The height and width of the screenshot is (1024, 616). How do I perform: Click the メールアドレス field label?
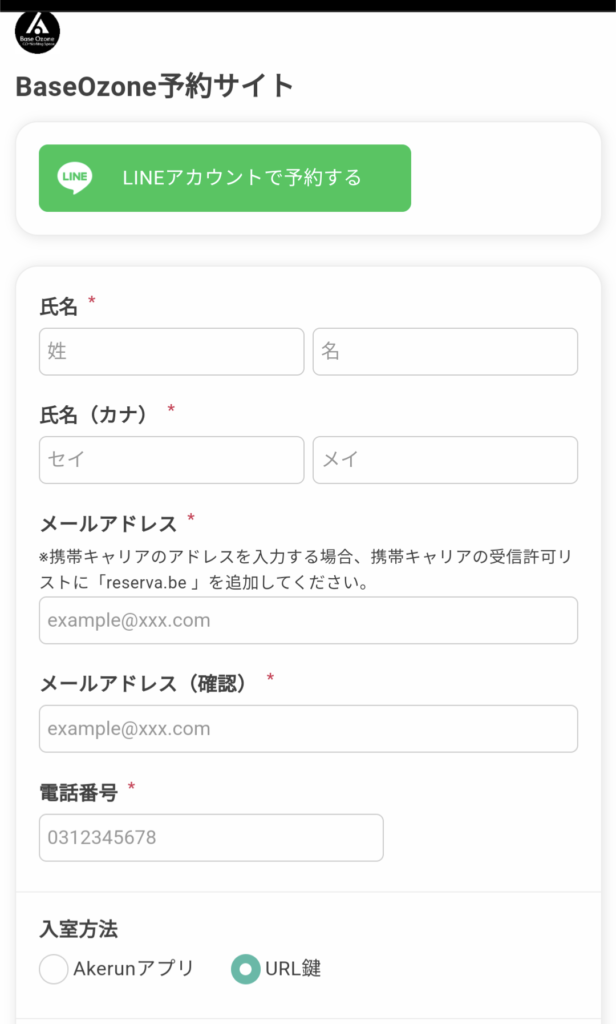[x=108, y=522]
